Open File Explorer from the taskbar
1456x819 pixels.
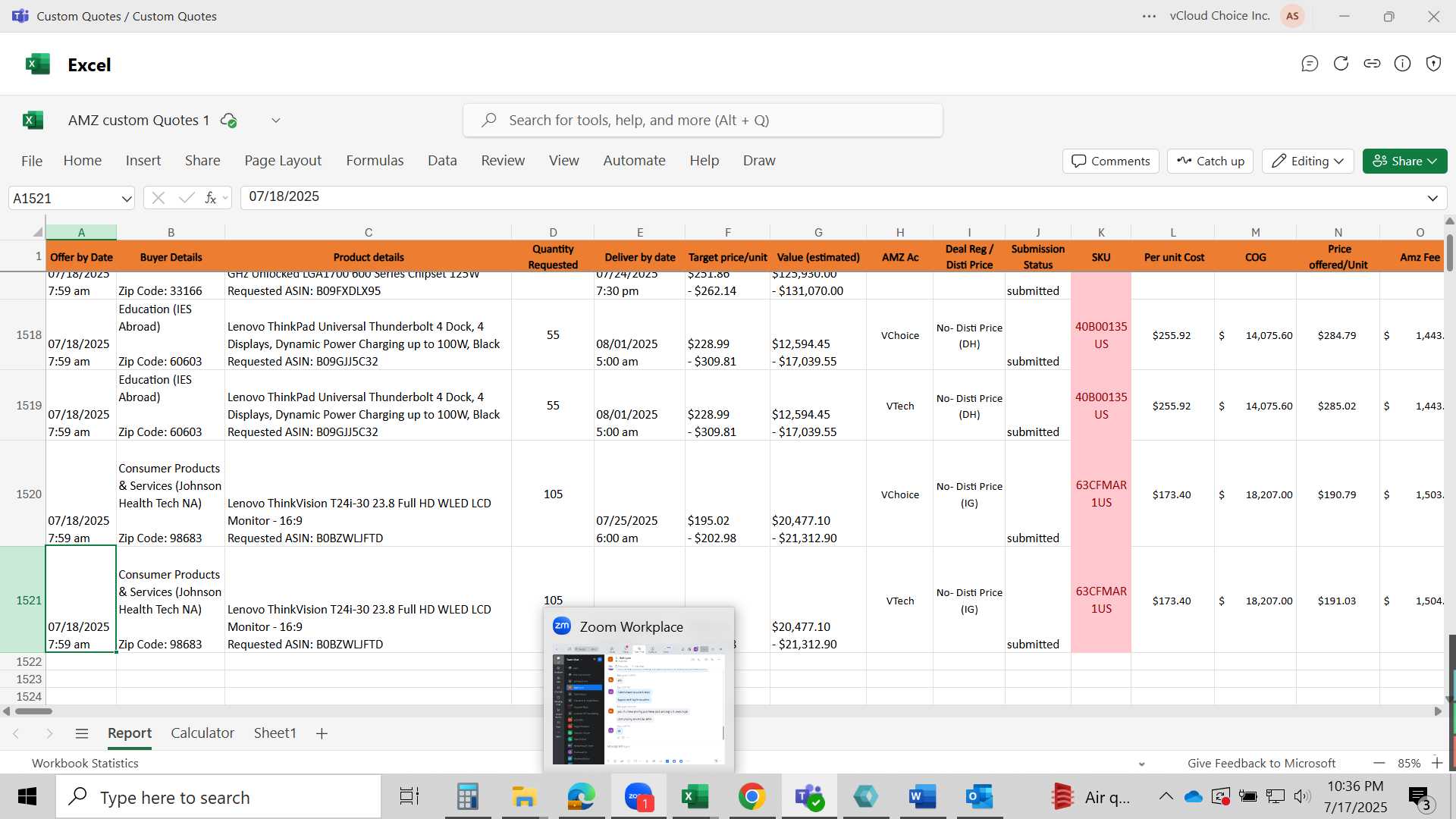point(524,797)
